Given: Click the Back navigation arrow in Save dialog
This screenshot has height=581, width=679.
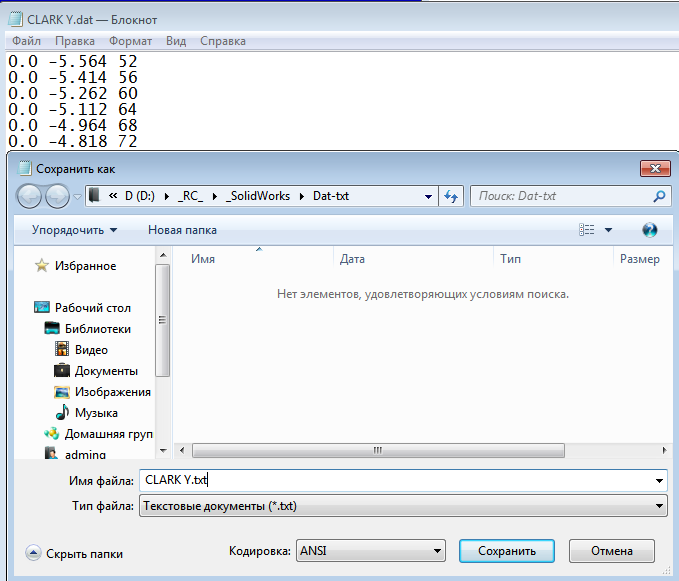Looking at the screenshot, I should point(29,197).
